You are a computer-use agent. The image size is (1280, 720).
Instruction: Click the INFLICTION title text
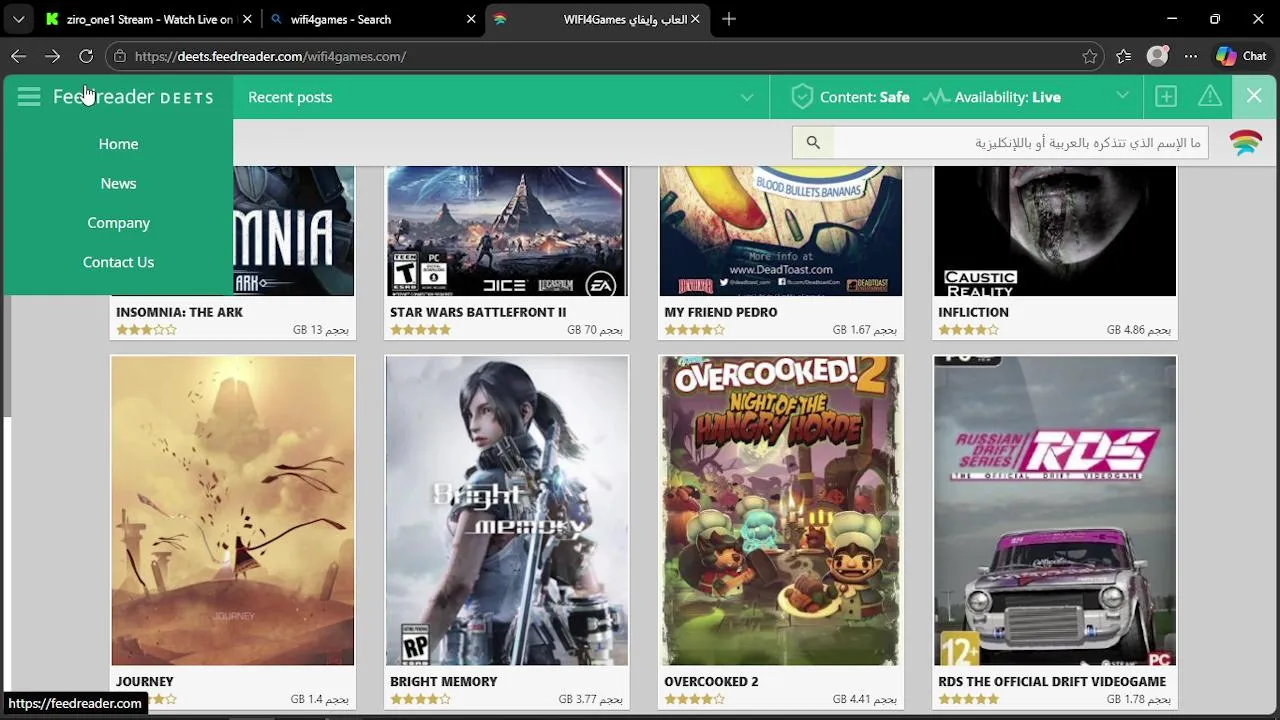coord(973,312)
